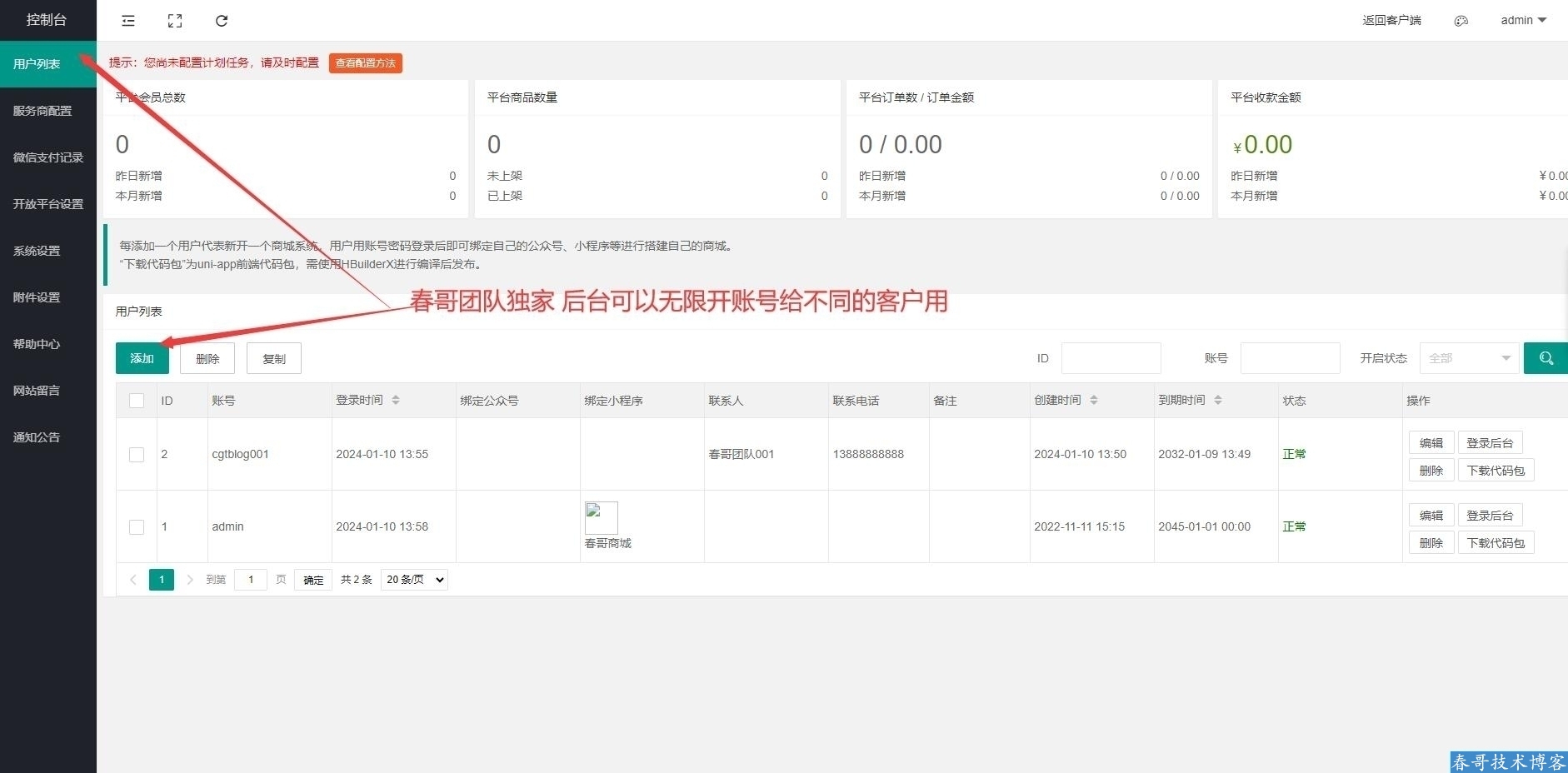1568x773 pixels.
Task: Toggle the select-all checkbox in table header
Action: tap(137, 401)
